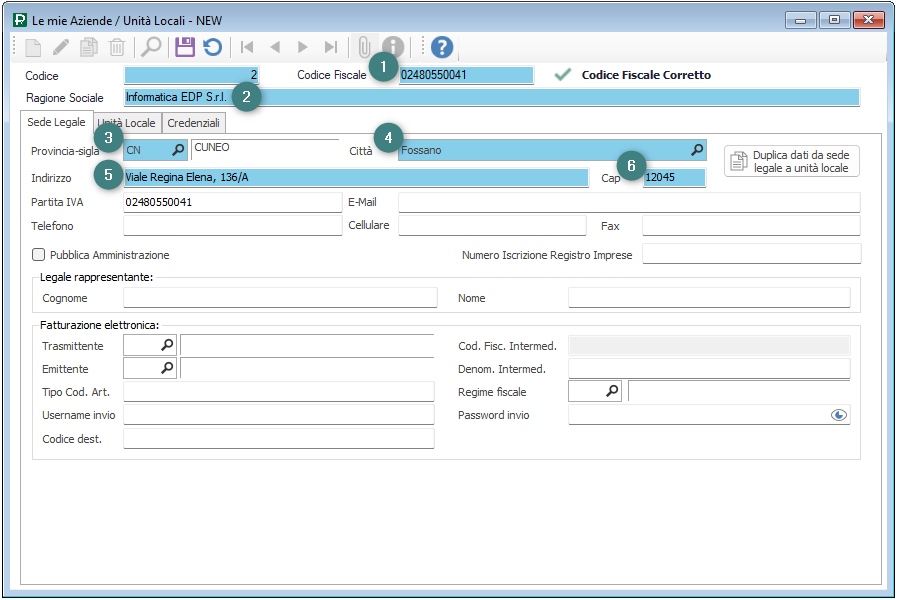The width and height of the screenshot is (897, 600).
Task: Switch to the Credenziali tab
Action: (x=195, y=123)
